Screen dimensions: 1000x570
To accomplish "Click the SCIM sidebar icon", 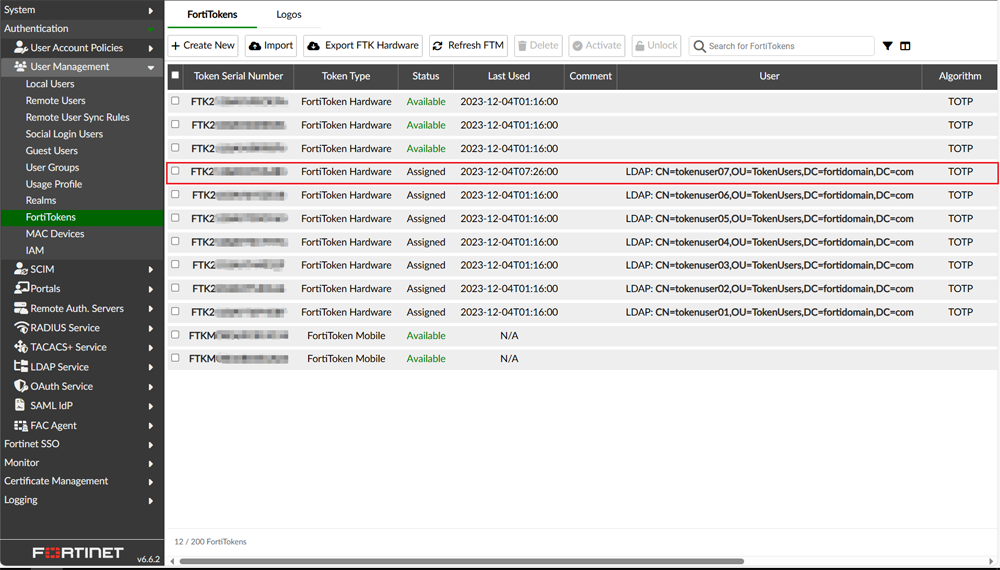I will click(21, 270).
